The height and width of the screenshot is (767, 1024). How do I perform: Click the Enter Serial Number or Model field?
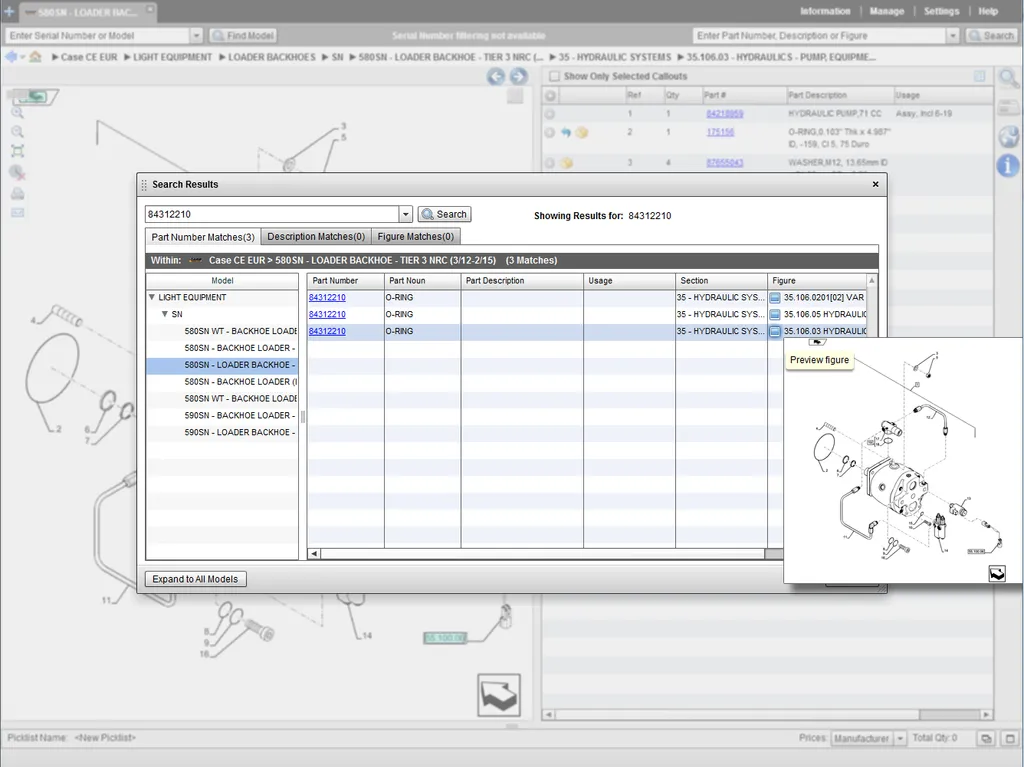pyautogui.click(x=98, y=36)
